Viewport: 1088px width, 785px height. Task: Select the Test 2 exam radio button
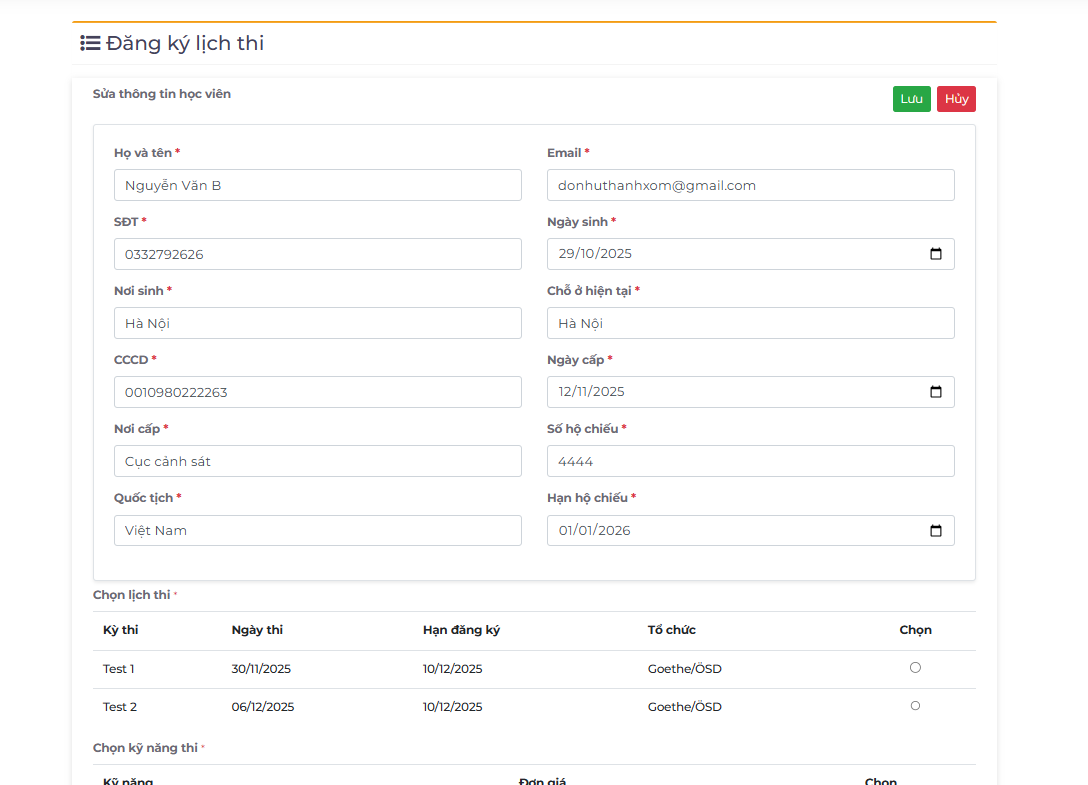coord(915,706)
